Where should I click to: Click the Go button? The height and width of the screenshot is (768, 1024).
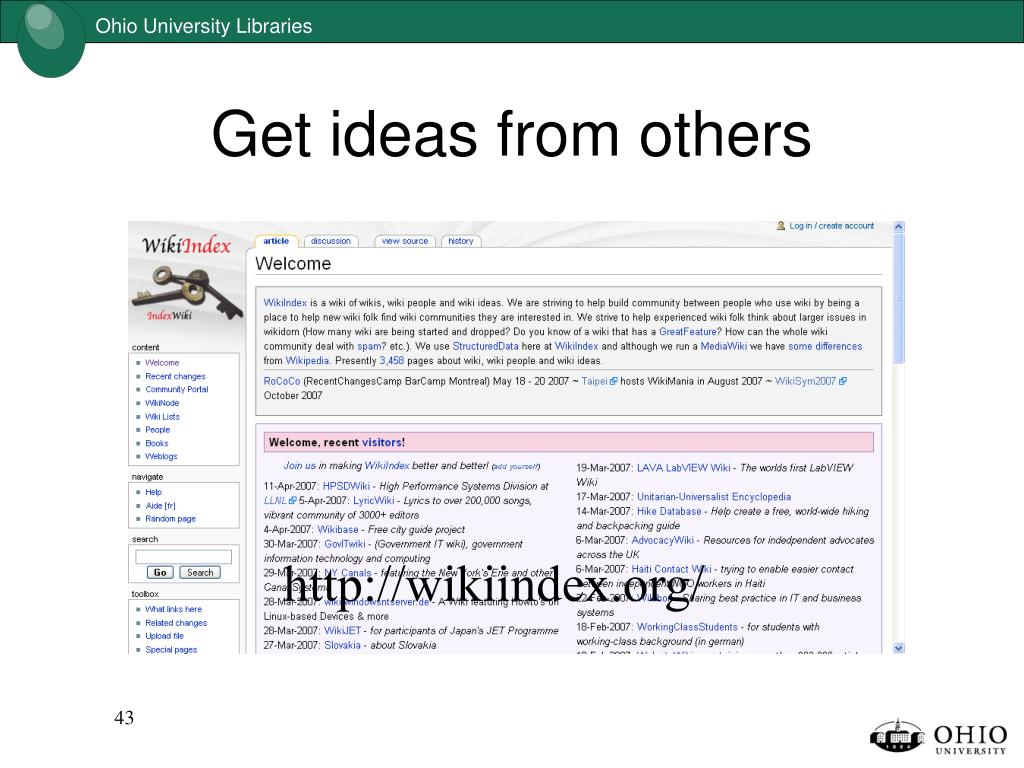[160, 573]
